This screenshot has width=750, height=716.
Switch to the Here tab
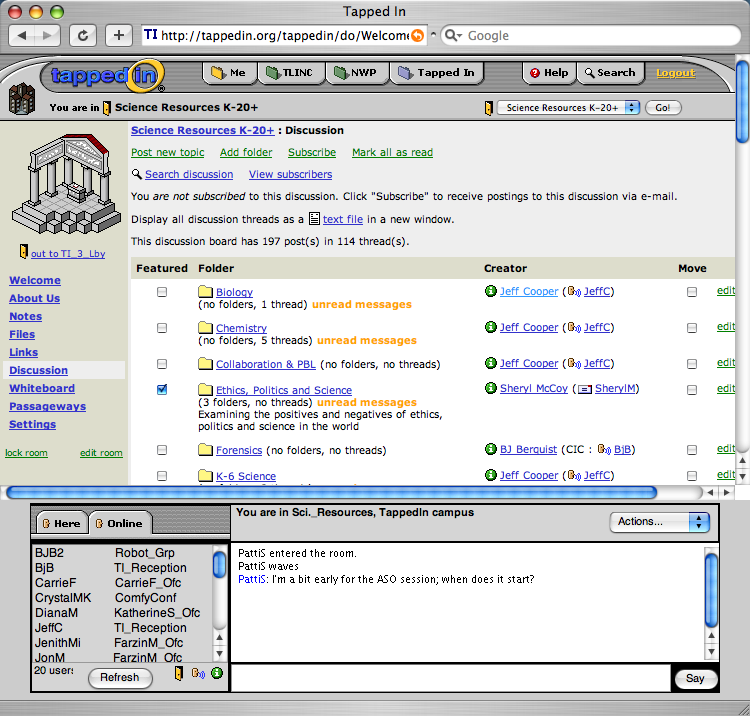coord(60,523)
